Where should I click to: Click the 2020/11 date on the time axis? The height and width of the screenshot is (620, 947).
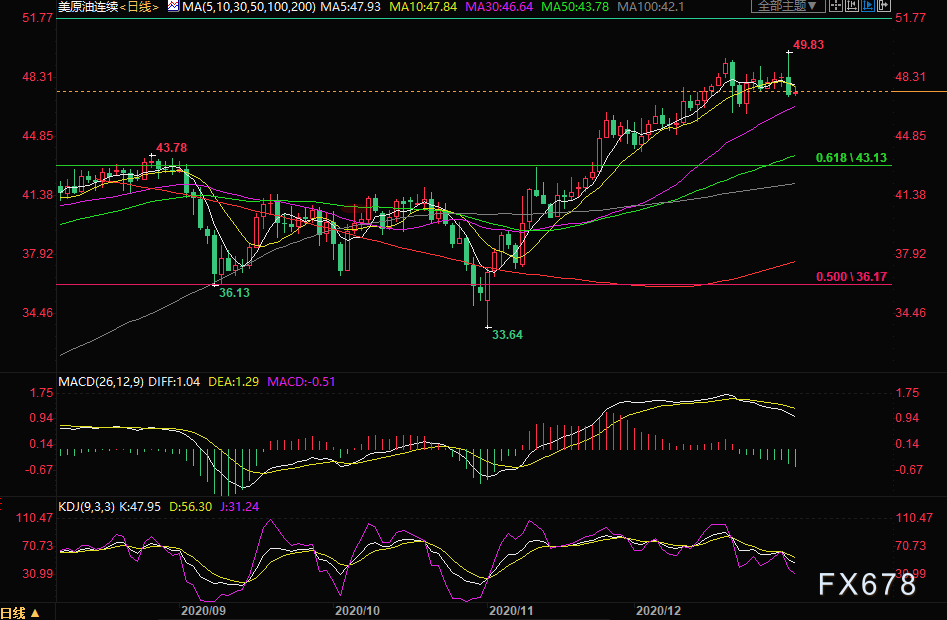pyautogui.click(x=513, y=609)
